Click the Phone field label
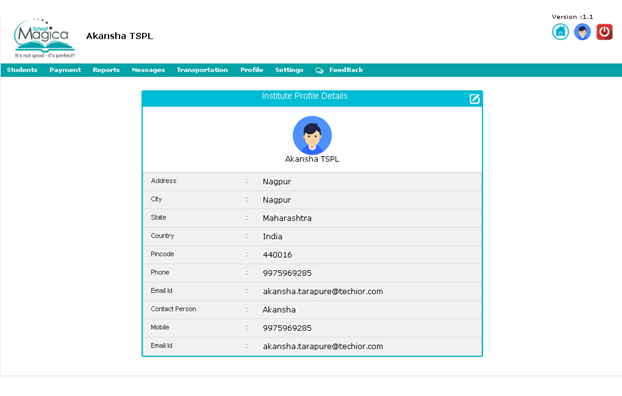 160,272
